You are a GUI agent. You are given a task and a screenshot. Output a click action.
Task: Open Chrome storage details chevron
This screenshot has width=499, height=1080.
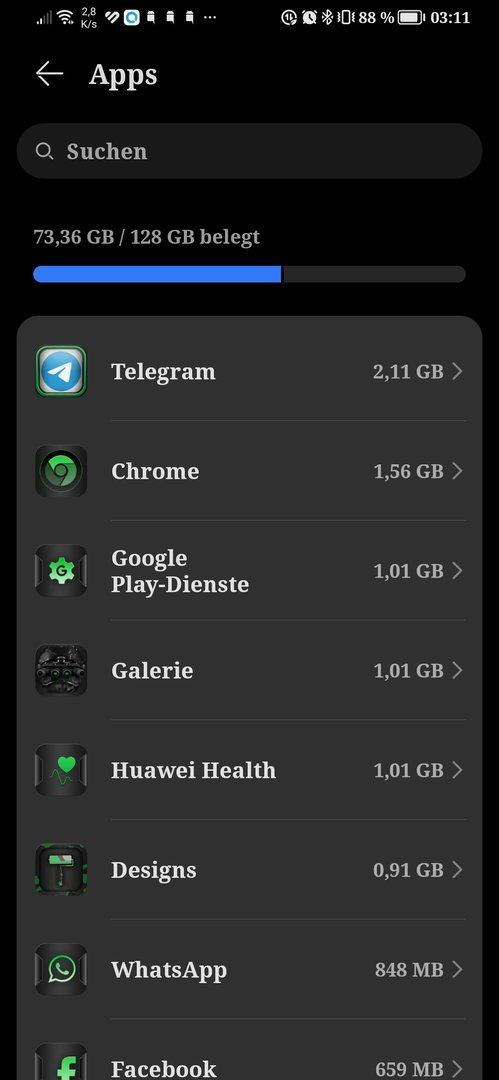(457, 471)
